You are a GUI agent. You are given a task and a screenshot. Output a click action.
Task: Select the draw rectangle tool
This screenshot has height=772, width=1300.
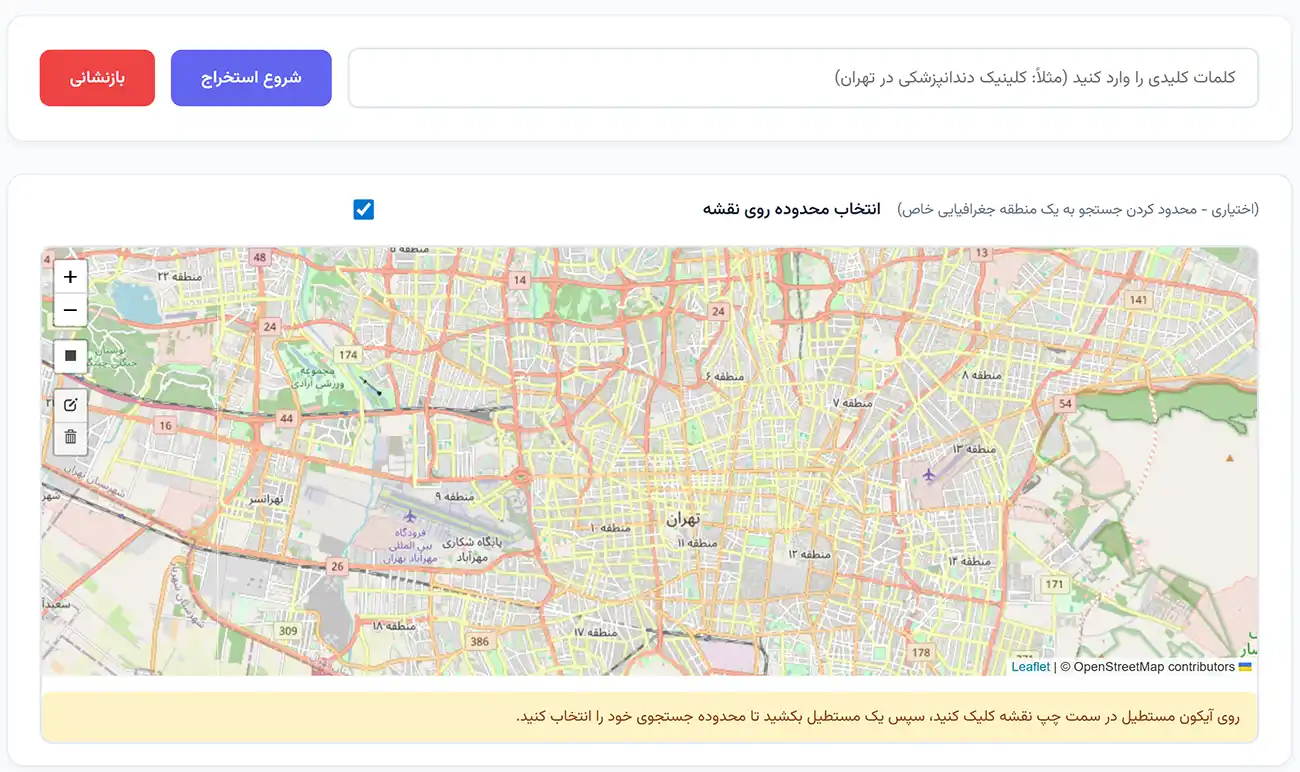pyautogui.click(x=70, y=355)
